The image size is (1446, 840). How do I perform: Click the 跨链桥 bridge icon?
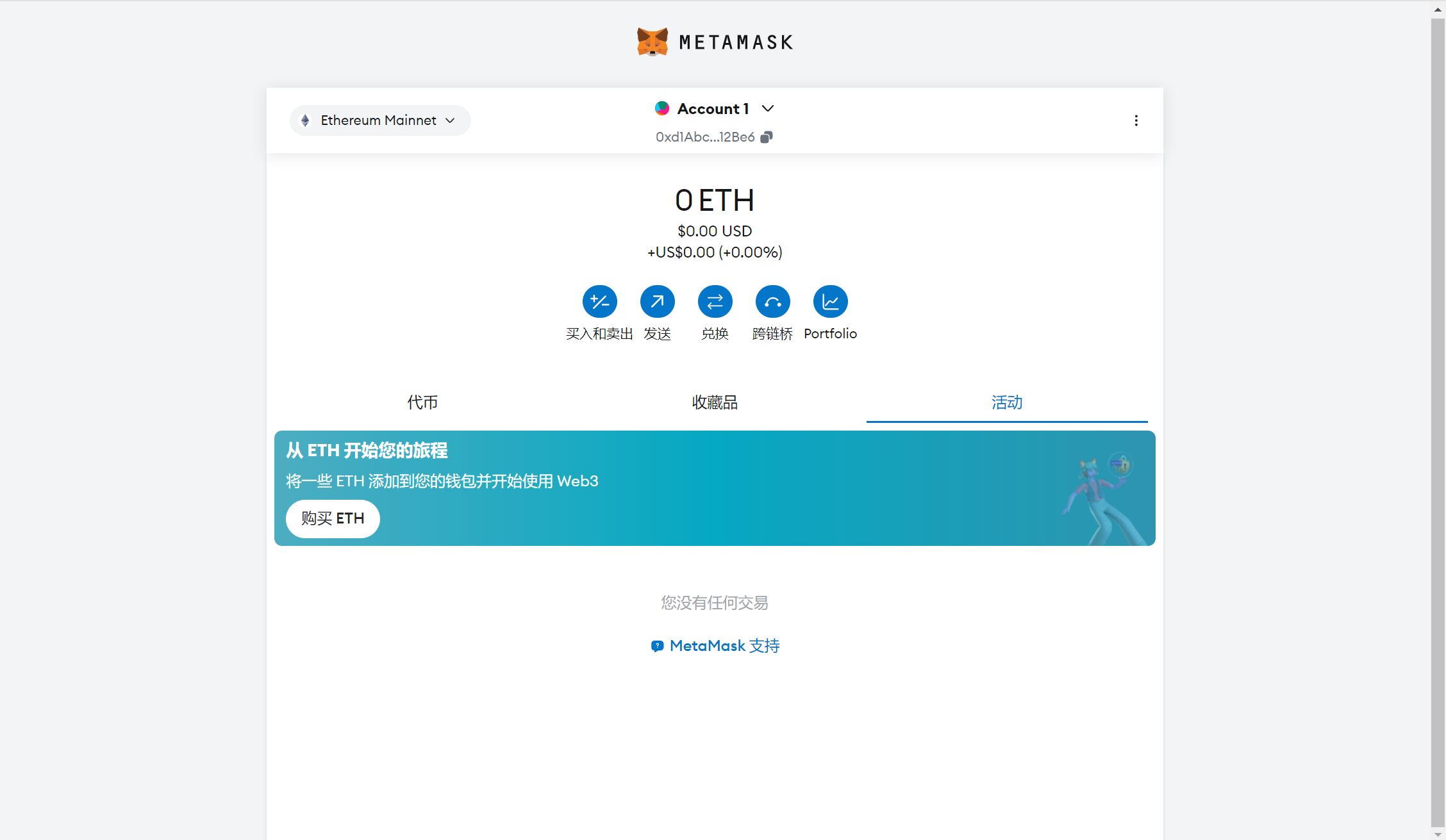[773, 302]
